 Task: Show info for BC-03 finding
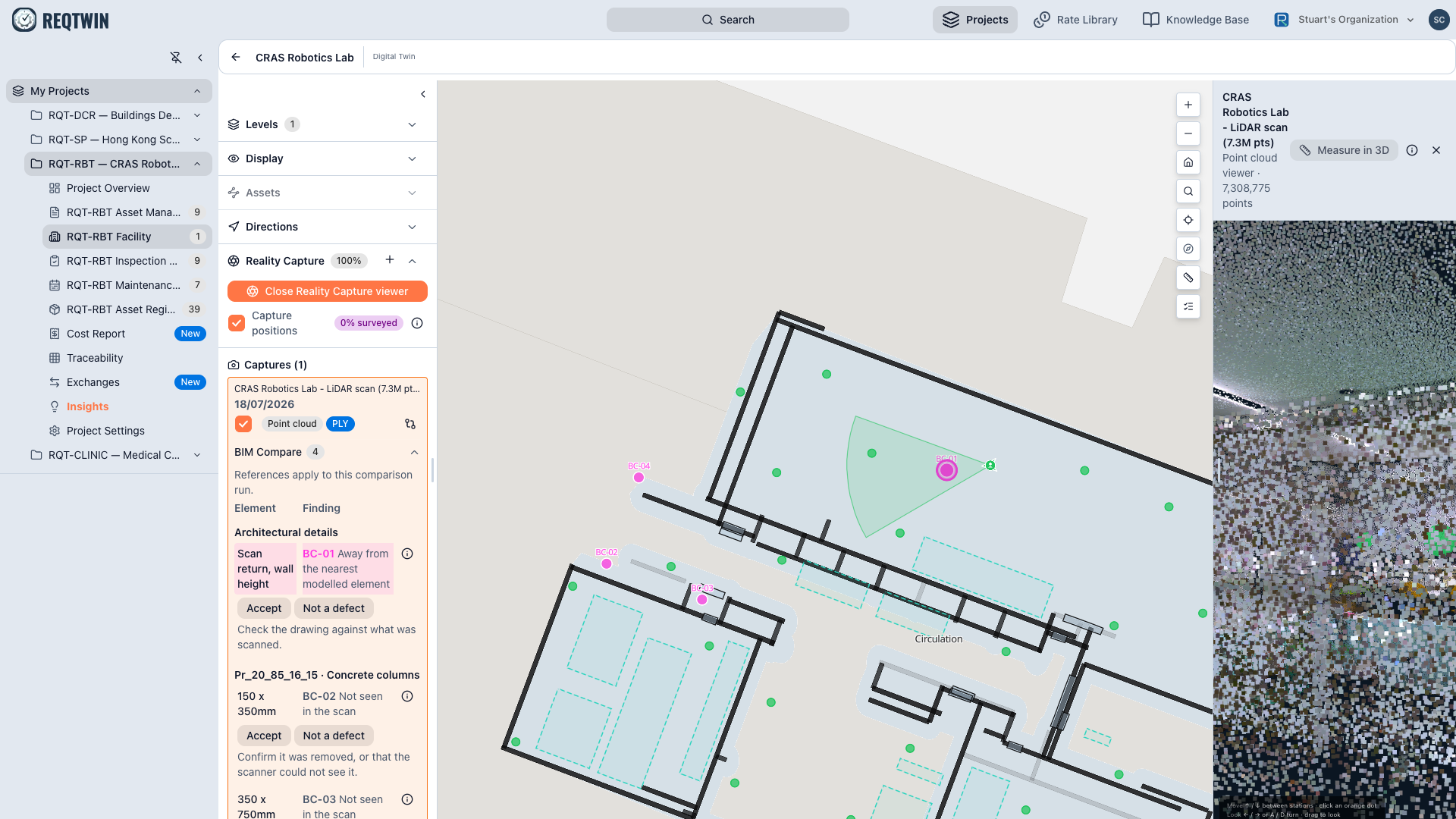click(x=407, y=799)
